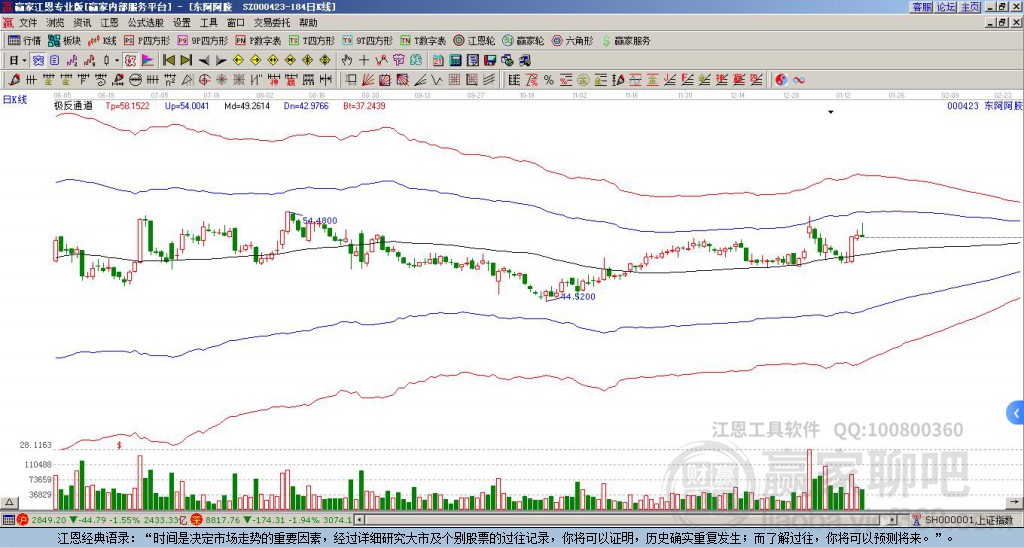This screenshot has width=1024, height=548.
Task: Open the 浏览 menu
Action: click(56, 23)
